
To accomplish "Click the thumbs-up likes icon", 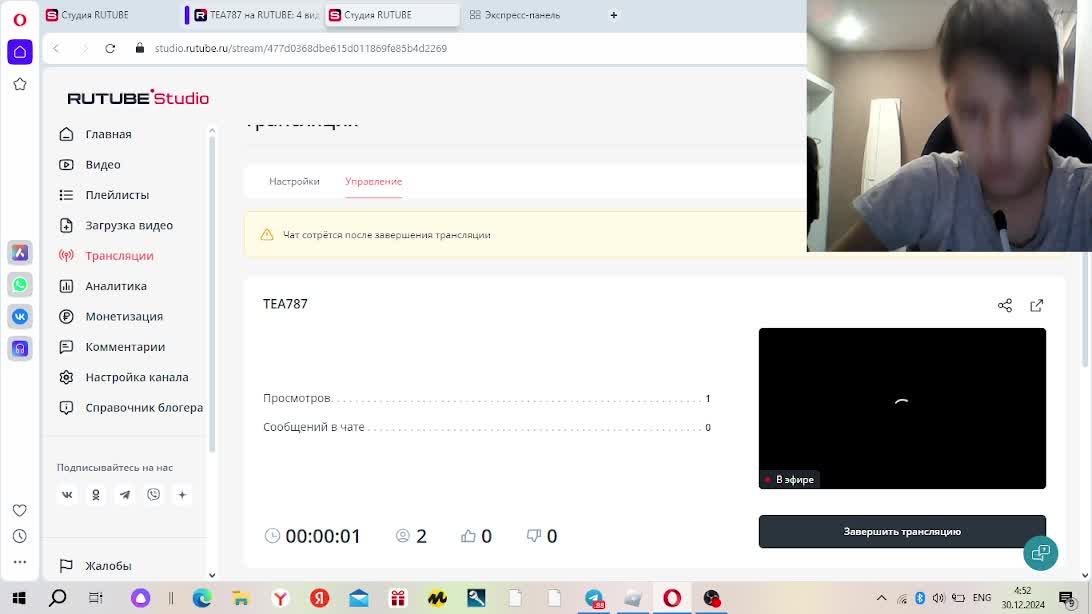I will coord(468,536).
